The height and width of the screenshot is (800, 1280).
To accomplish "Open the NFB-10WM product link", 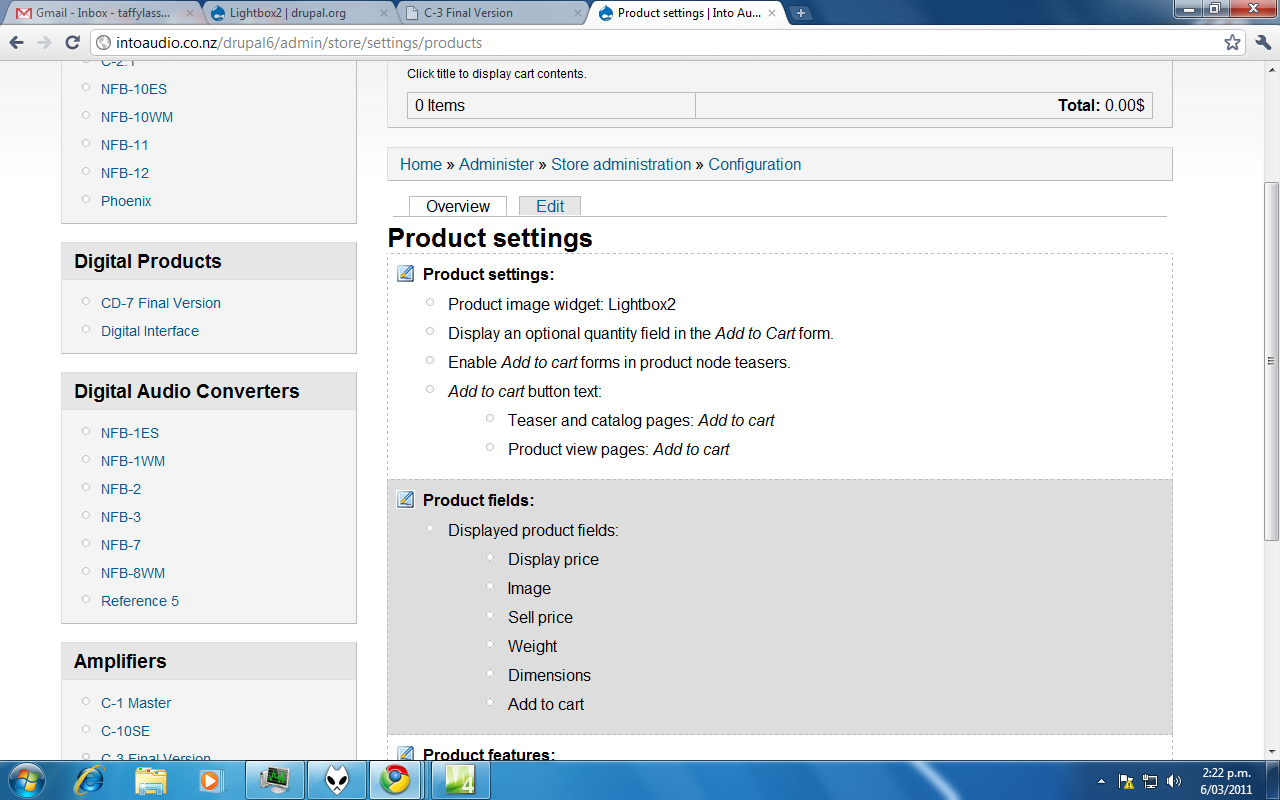I will click(x=137, y=117).
